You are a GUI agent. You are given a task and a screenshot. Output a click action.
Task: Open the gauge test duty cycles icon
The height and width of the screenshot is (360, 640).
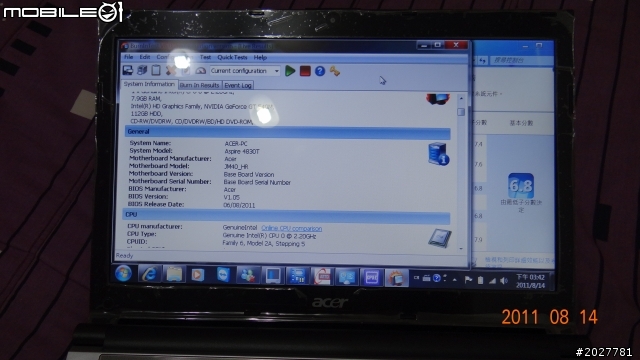click(x=200, y=71)
